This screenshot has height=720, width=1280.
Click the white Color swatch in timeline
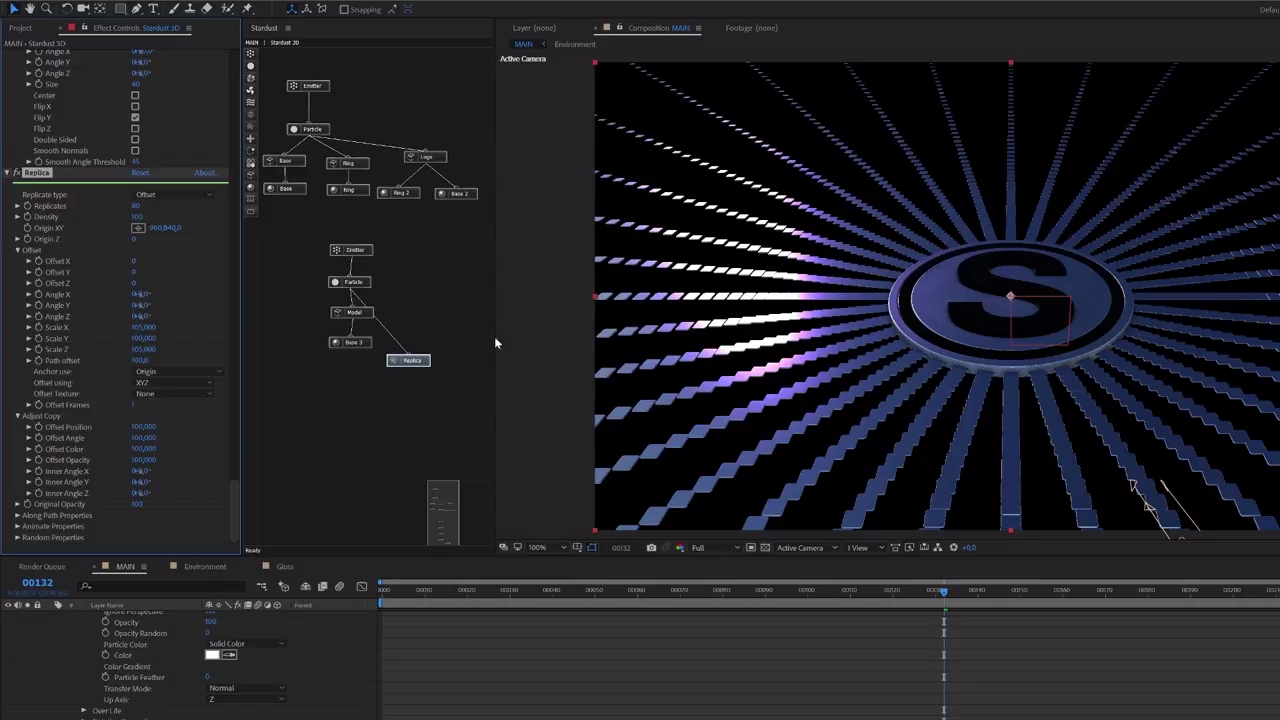point(212,655)
